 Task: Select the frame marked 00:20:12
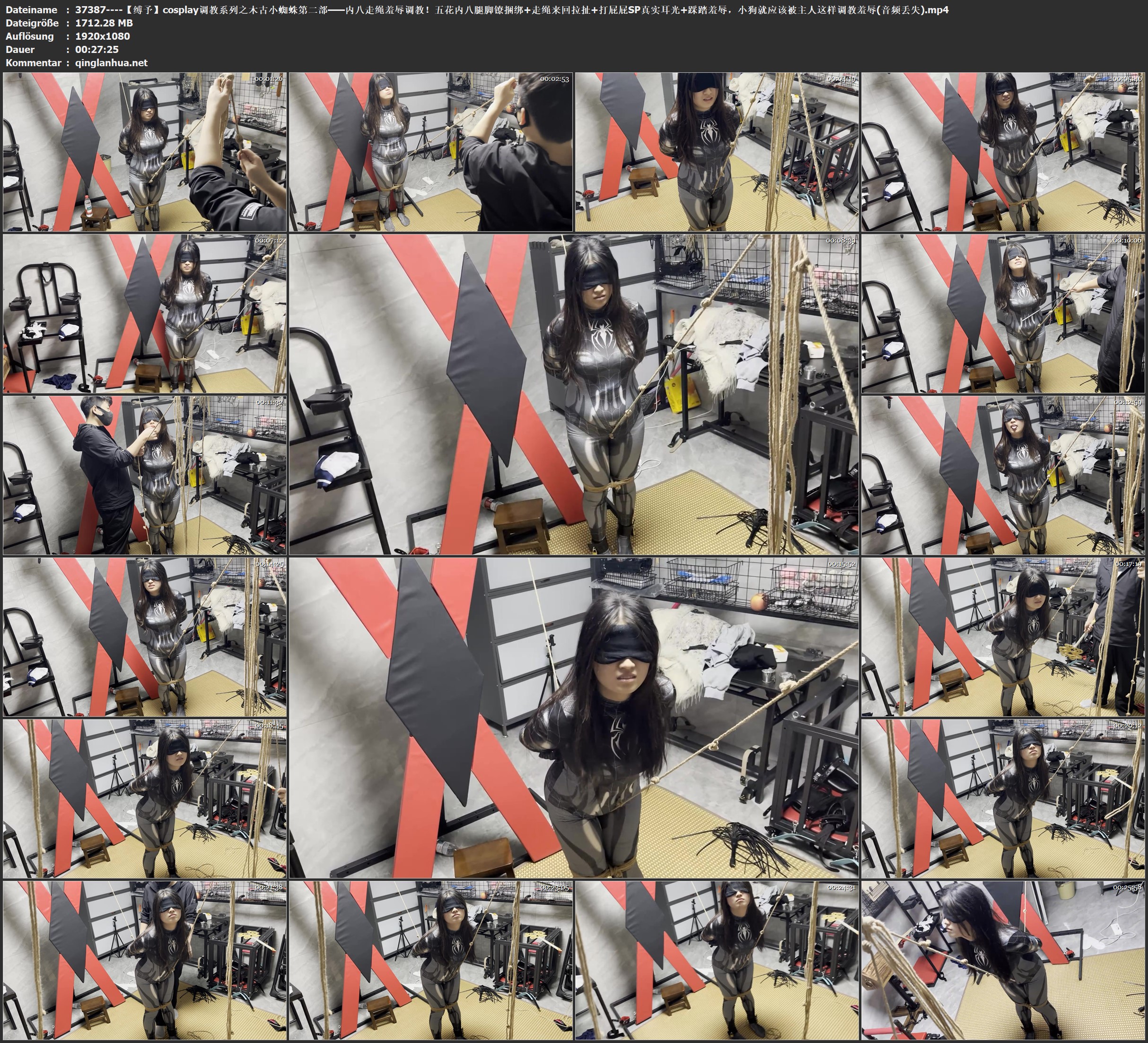[1003, 799]
